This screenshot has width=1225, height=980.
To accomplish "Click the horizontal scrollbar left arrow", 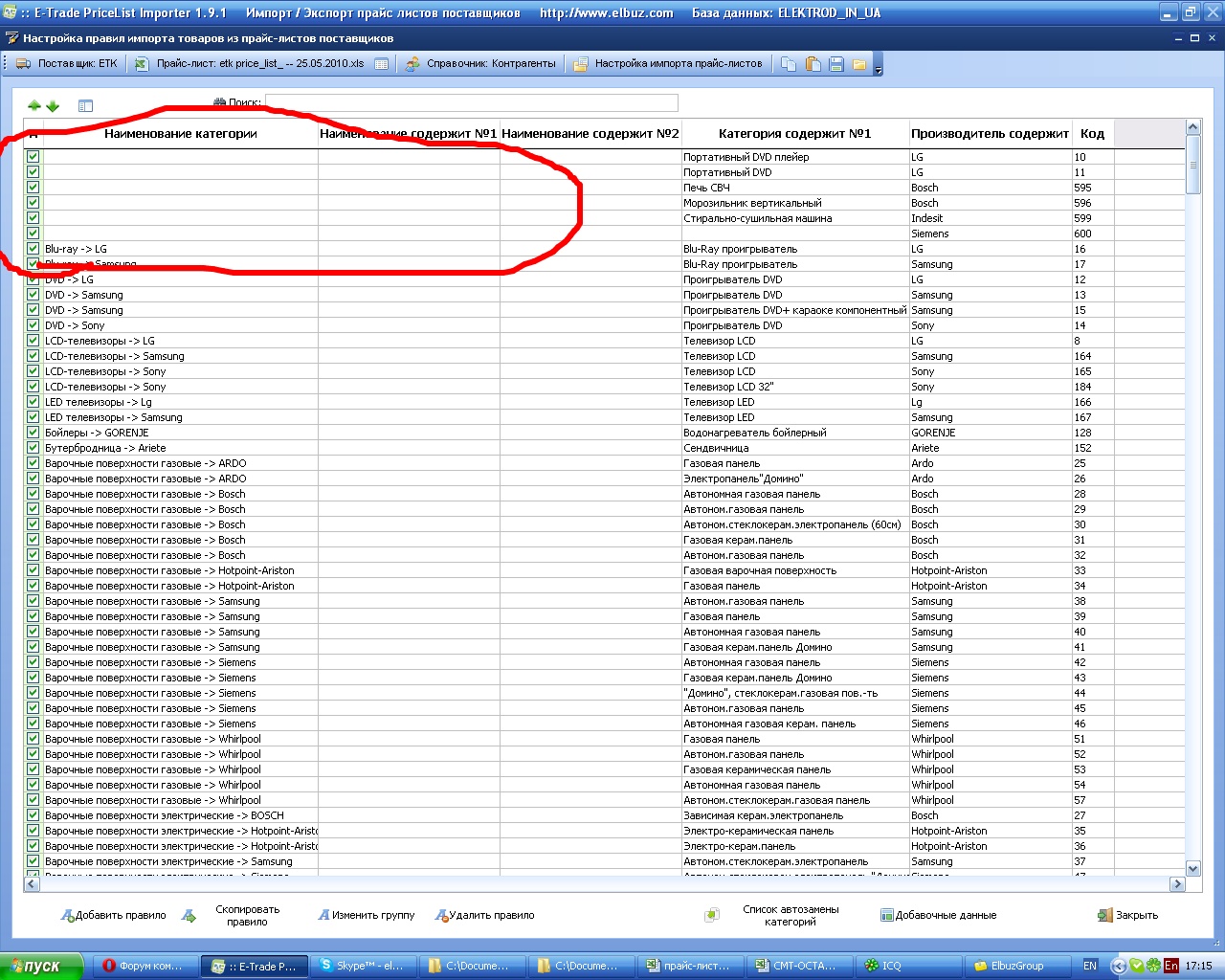I will 32,884.
